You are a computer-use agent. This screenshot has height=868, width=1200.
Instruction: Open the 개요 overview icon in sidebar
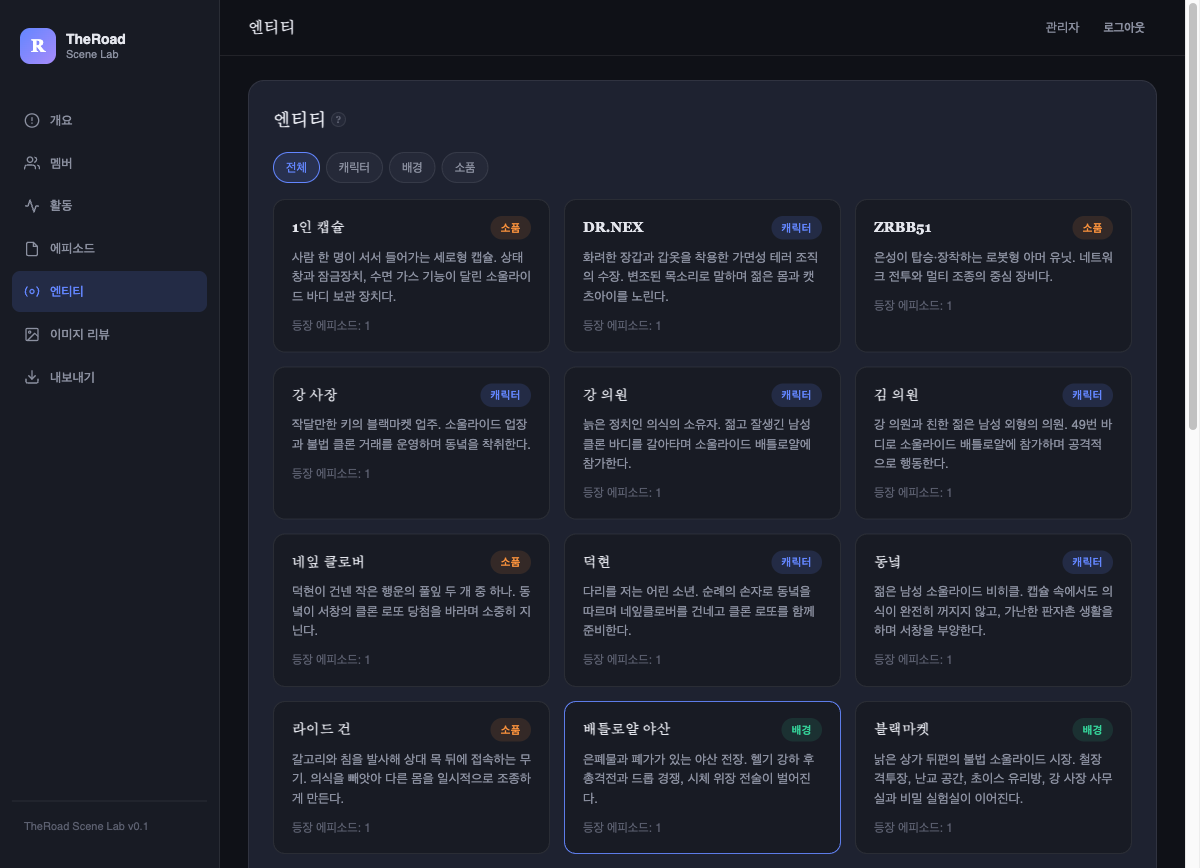point(32,120)
